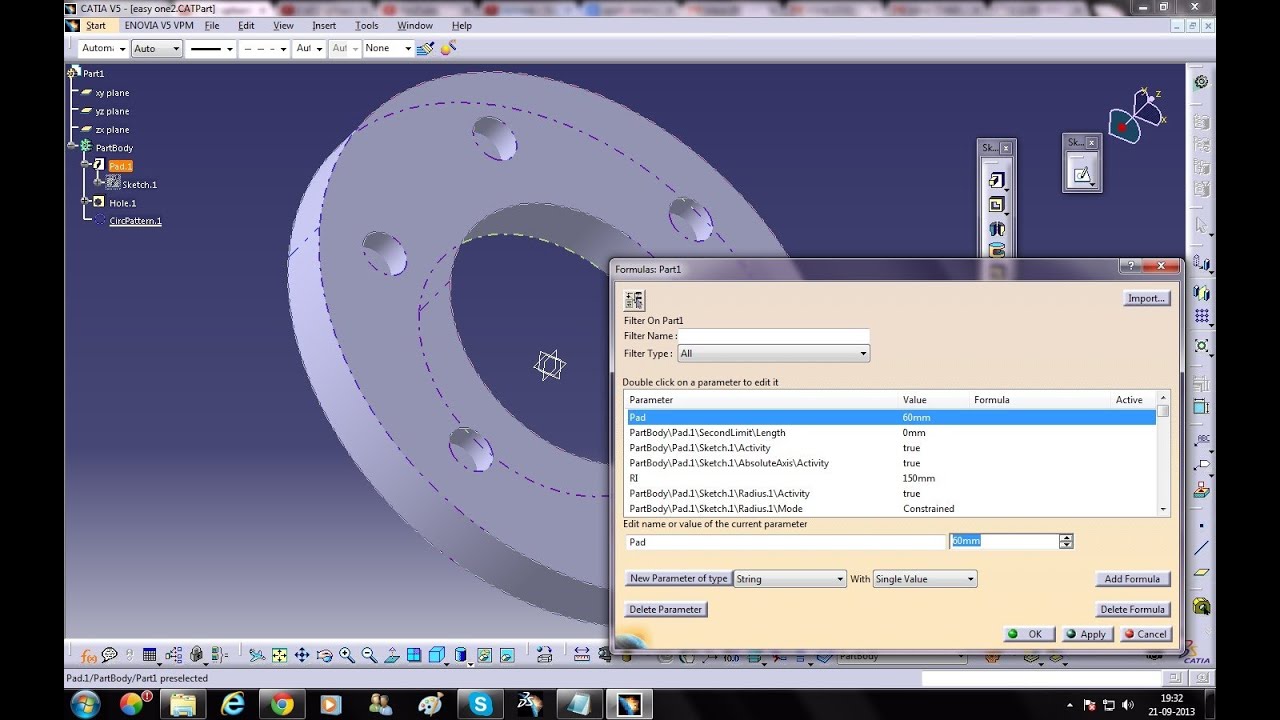Click the Sketch icon in small floating toolbar
Screen dimensions: 1280x720
point(1081,174)
